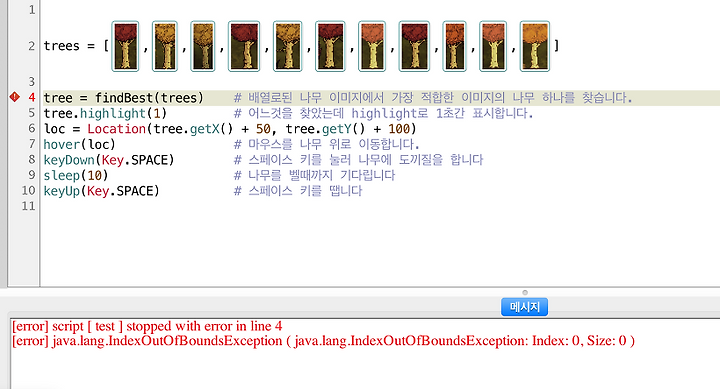This screenshot has height=389, width=720.
Task: Select the fourth tree thumbnail in the list
Action: coord(244,46)
